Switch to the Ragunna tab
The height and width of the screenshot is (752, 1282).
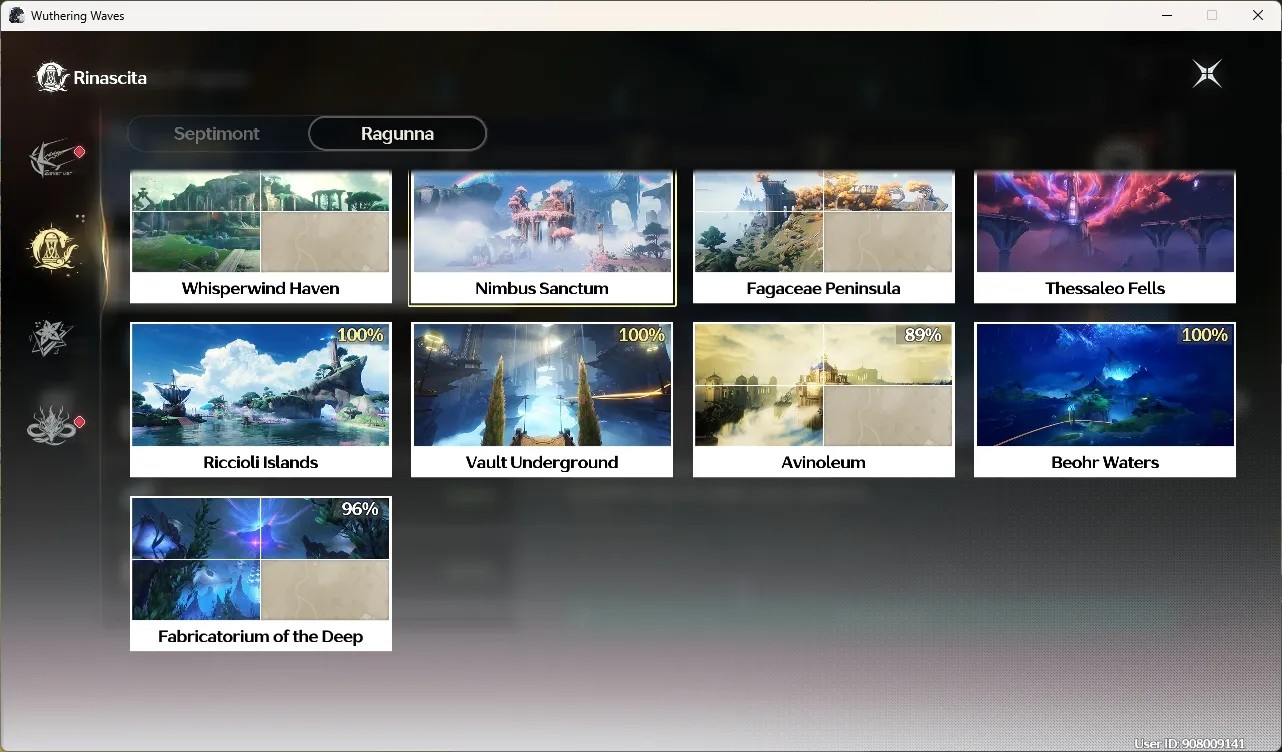pos(397,134)
